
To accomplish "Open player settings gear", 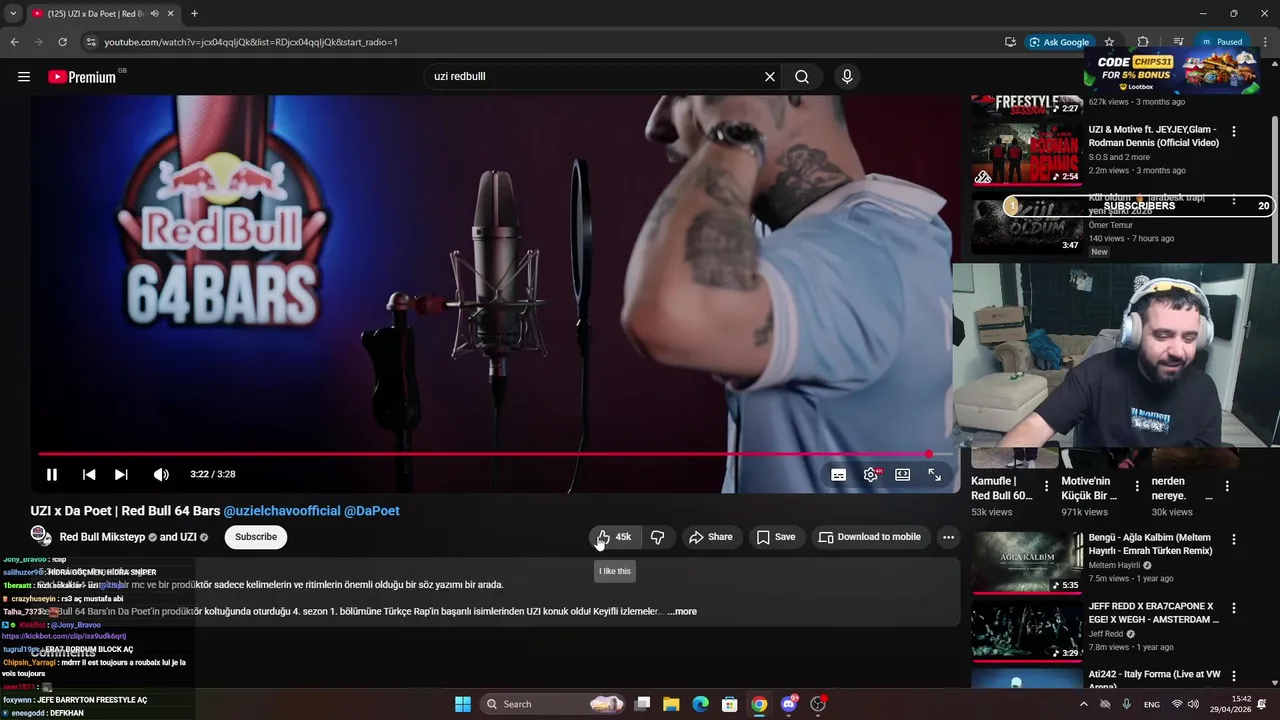I will coord(871,475).
